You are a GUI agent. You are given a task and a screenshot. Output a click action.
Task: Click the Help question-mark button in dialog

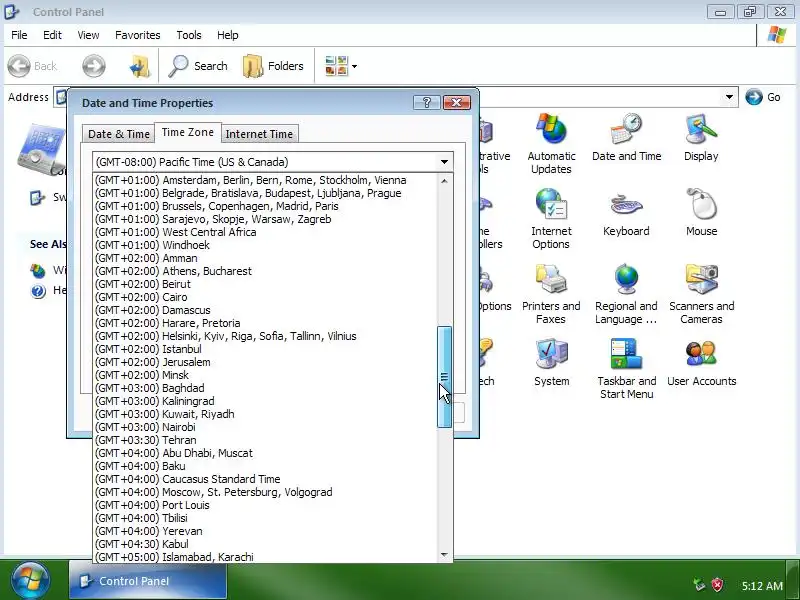click(427, 103)
